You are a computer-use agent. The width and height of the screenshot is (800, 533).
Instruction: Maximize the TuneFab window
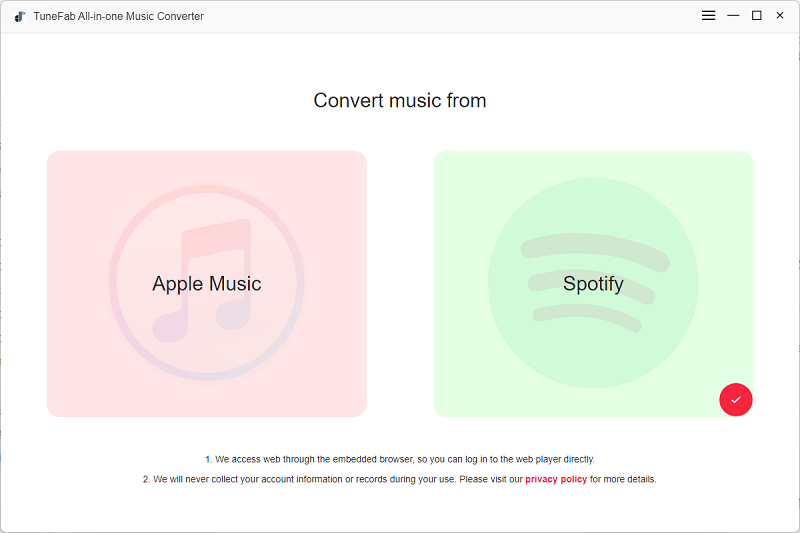pos(756,16)
